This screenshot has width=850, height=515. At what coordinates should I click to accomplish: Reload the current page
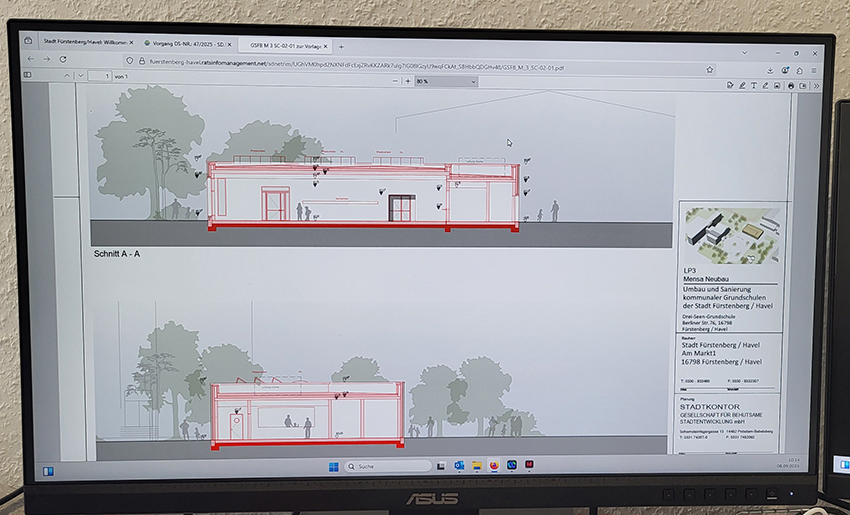[63, 59]
